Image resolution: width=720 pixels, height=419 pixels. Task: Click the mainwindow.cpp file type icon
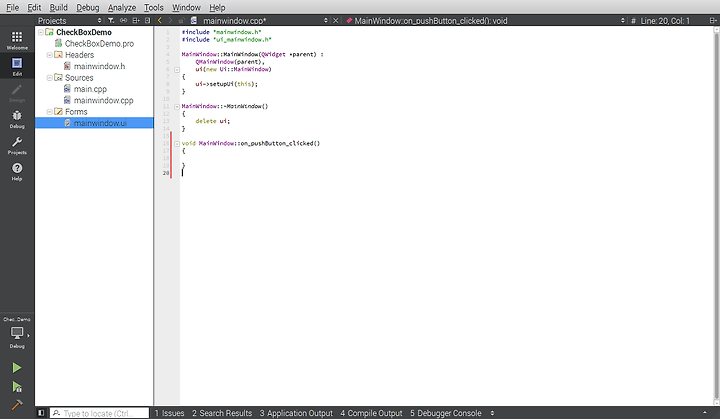194,20
